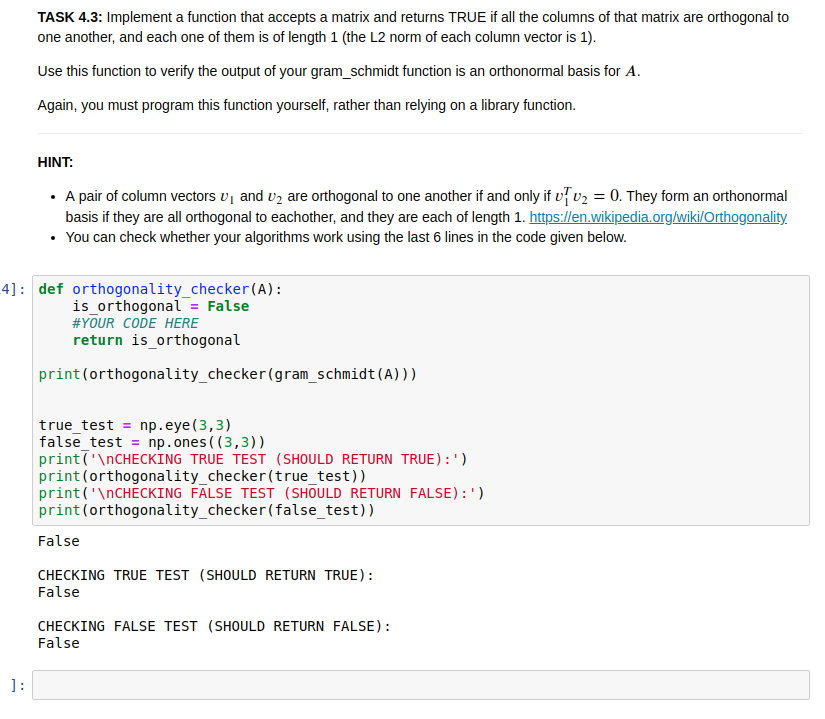Click the '#YOUR CODE HERE' comment
Screen dimensions: 825x719
(135, 323)
